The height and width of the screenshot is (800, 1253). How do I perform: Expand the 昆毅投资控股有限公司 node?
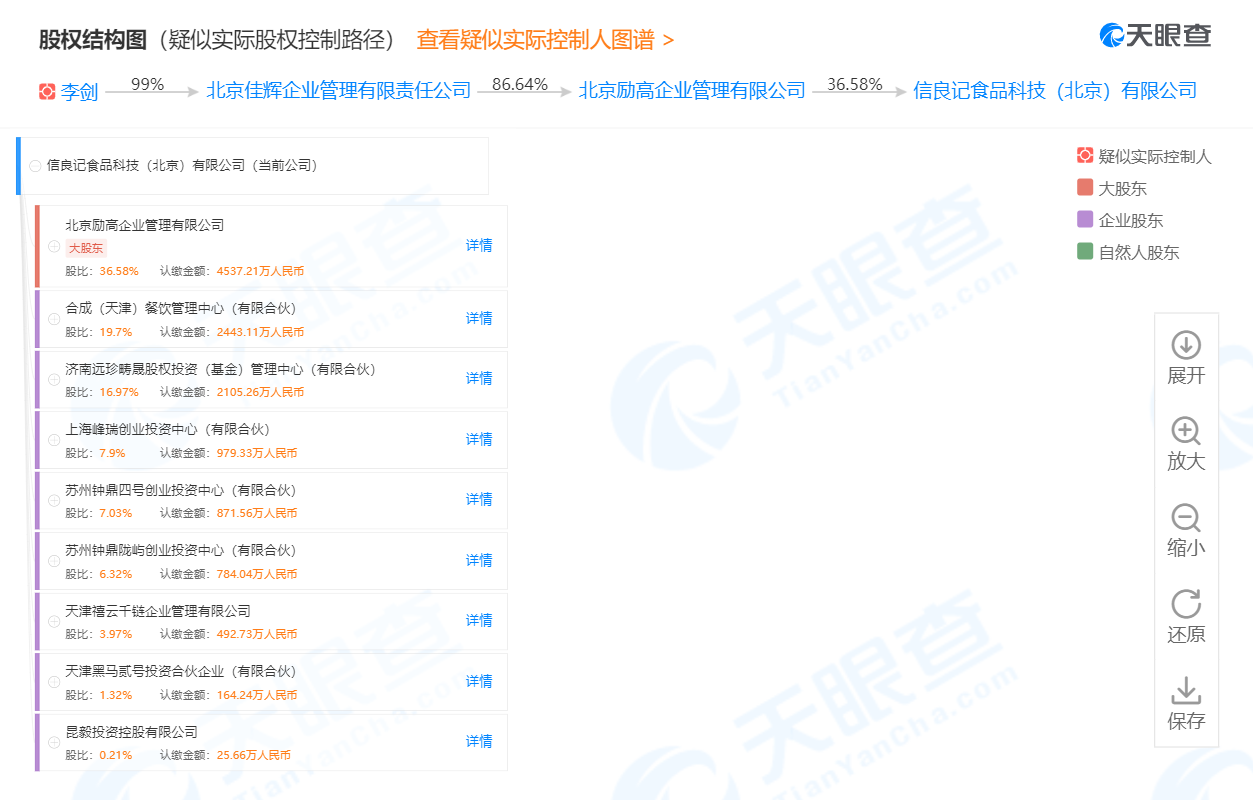coord(54,743)
